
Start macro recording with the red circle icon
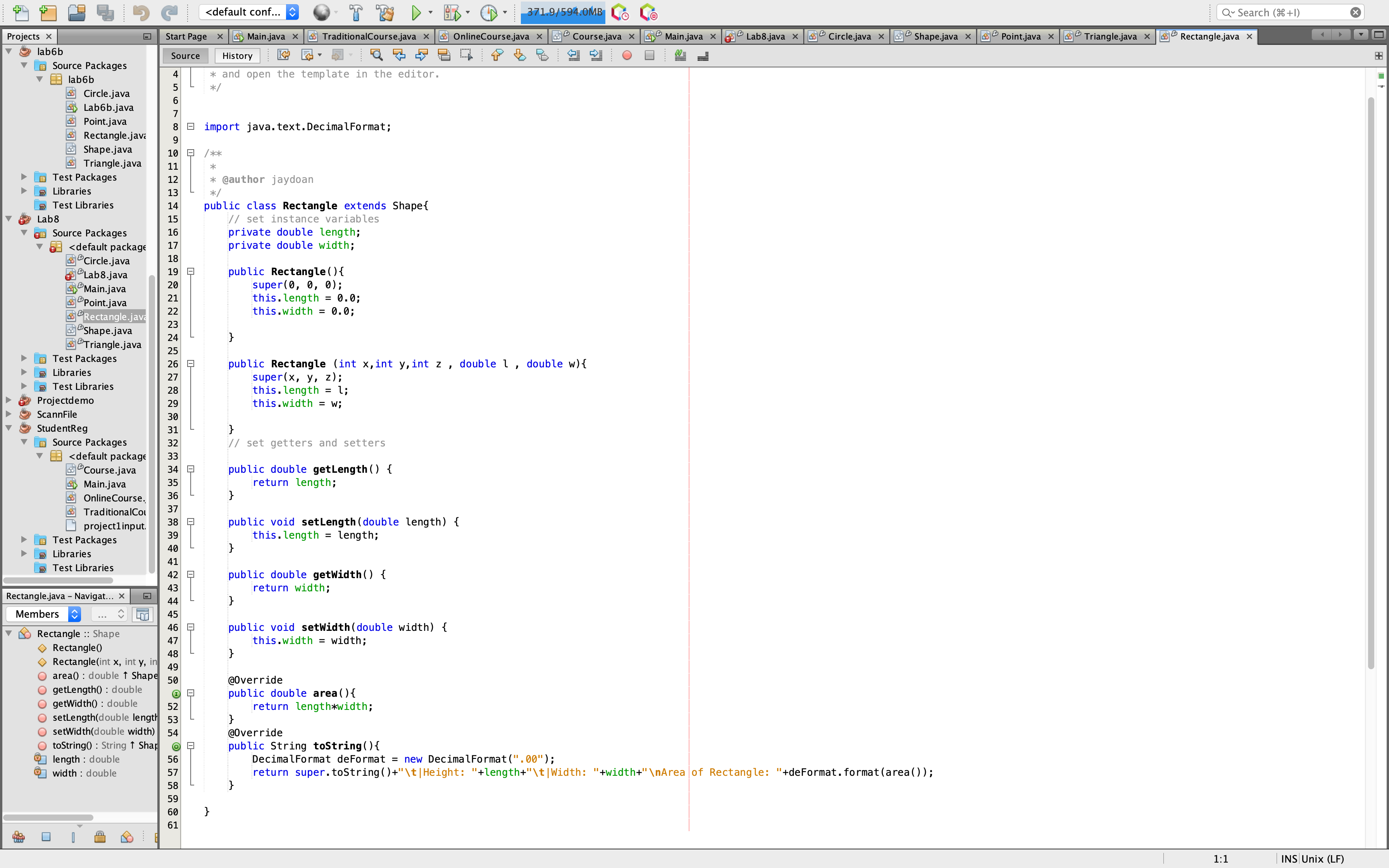(626, 55)
